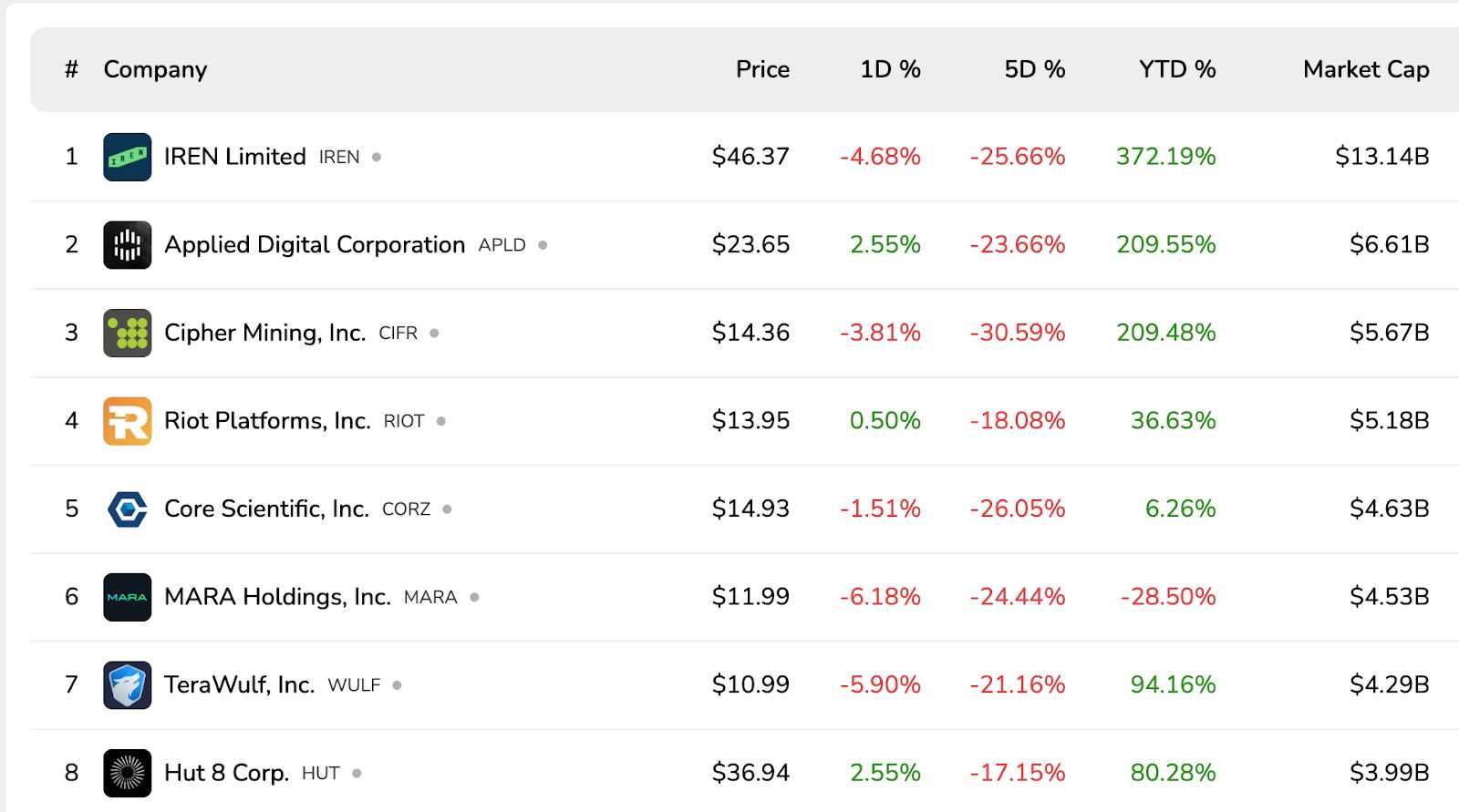Click the Hut 8 Corp. market cap value

click(x=1389, y=773)
